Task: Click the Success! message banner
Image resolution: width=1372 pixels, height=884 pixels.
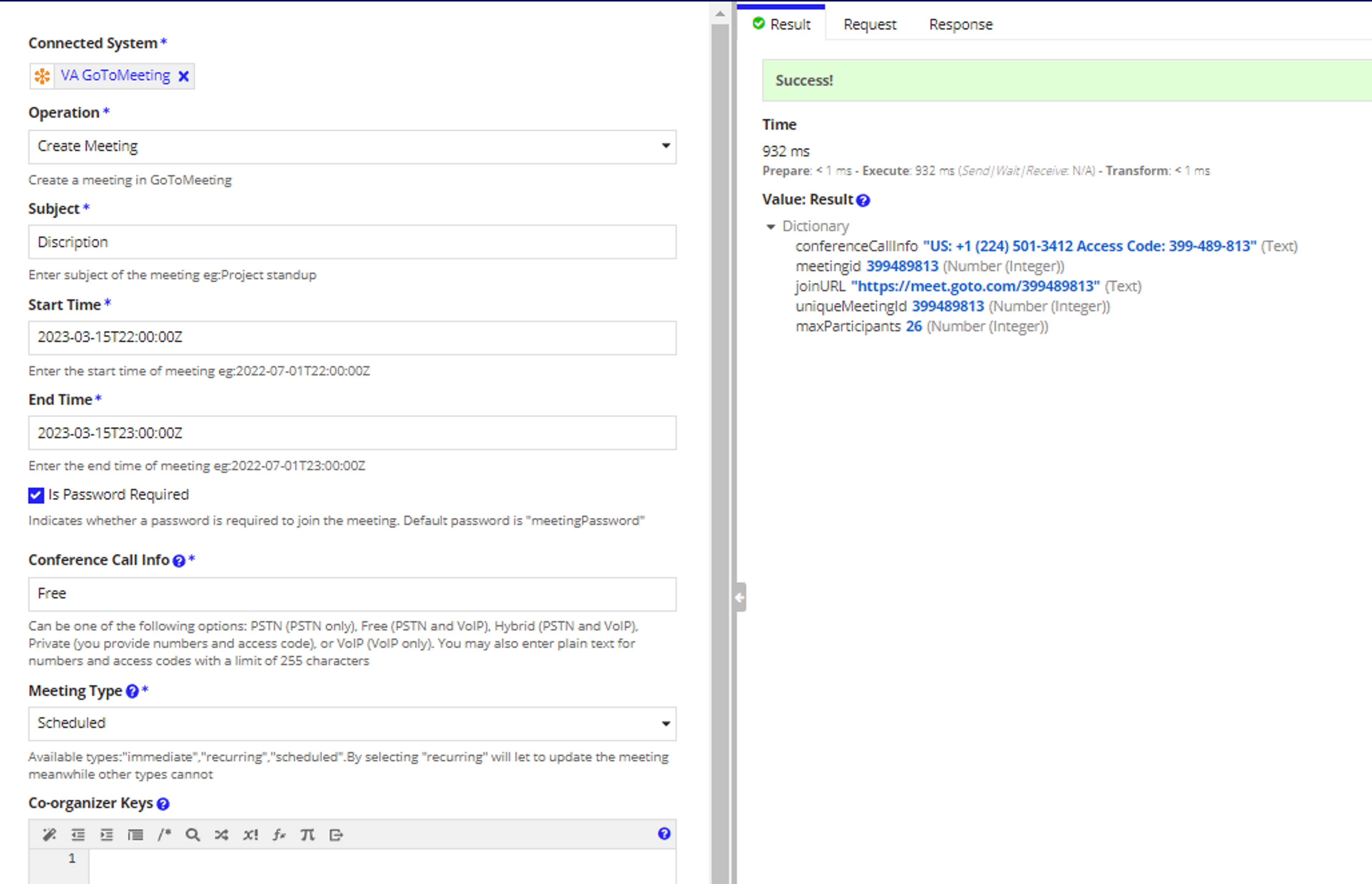Action: coord(1067,80)
